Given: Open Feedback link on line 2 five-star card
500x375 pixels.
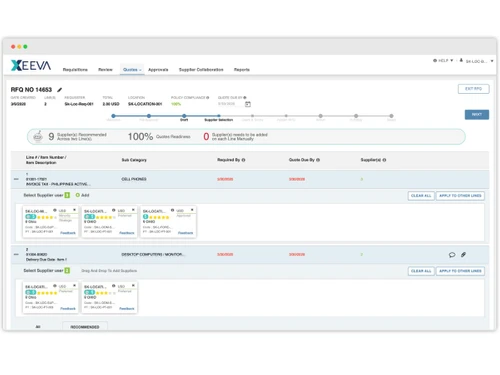Looking at the screenshot, I should [x=68, y=309].
